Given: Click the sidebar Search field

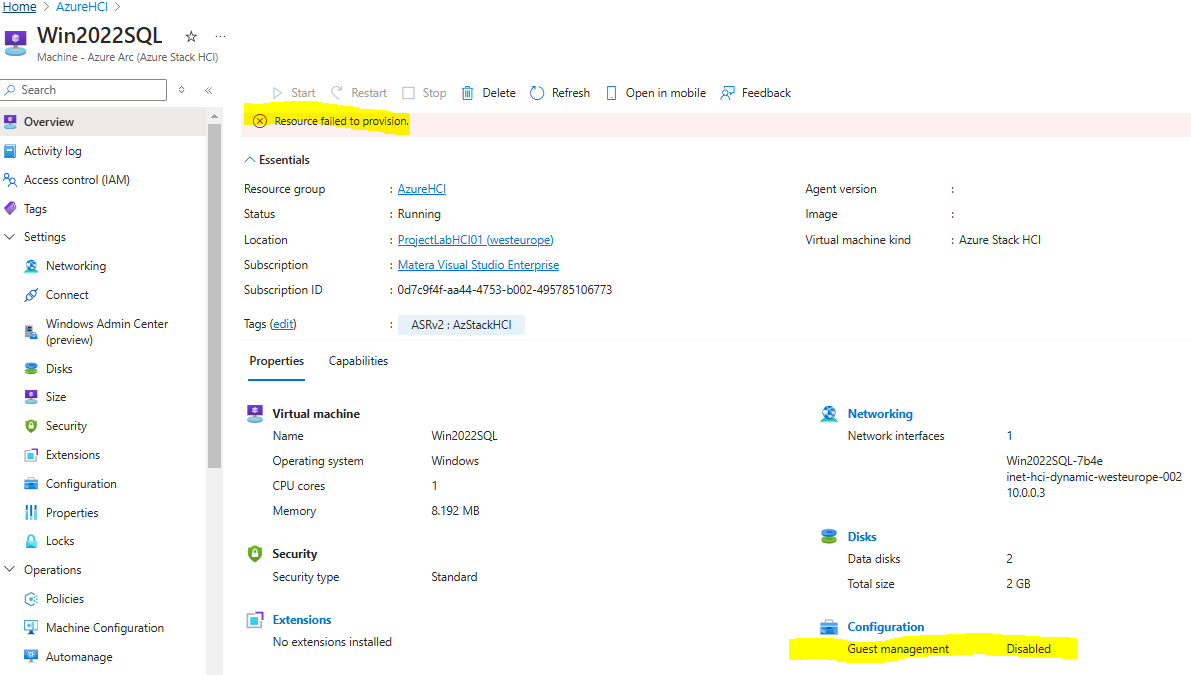Looking at the screenshot, I should point(84,90).
